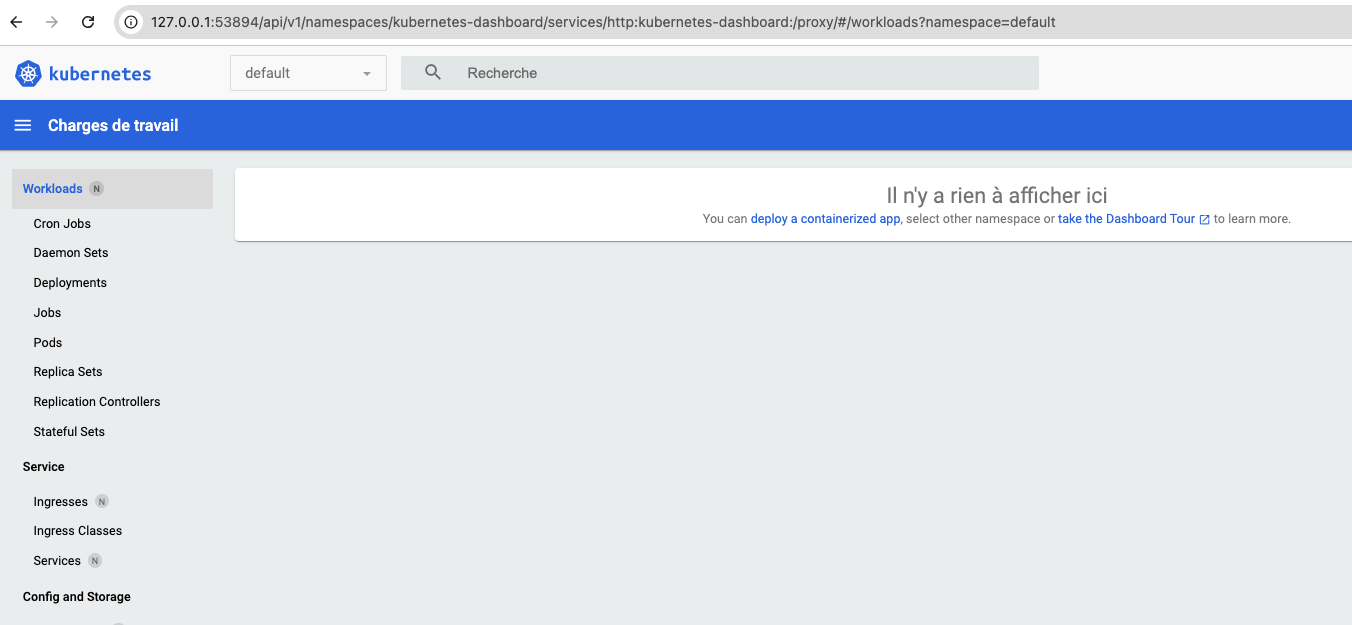Open Ingress Classes in the sidebar
1352x625 pixels.
[x=78, y=531]
